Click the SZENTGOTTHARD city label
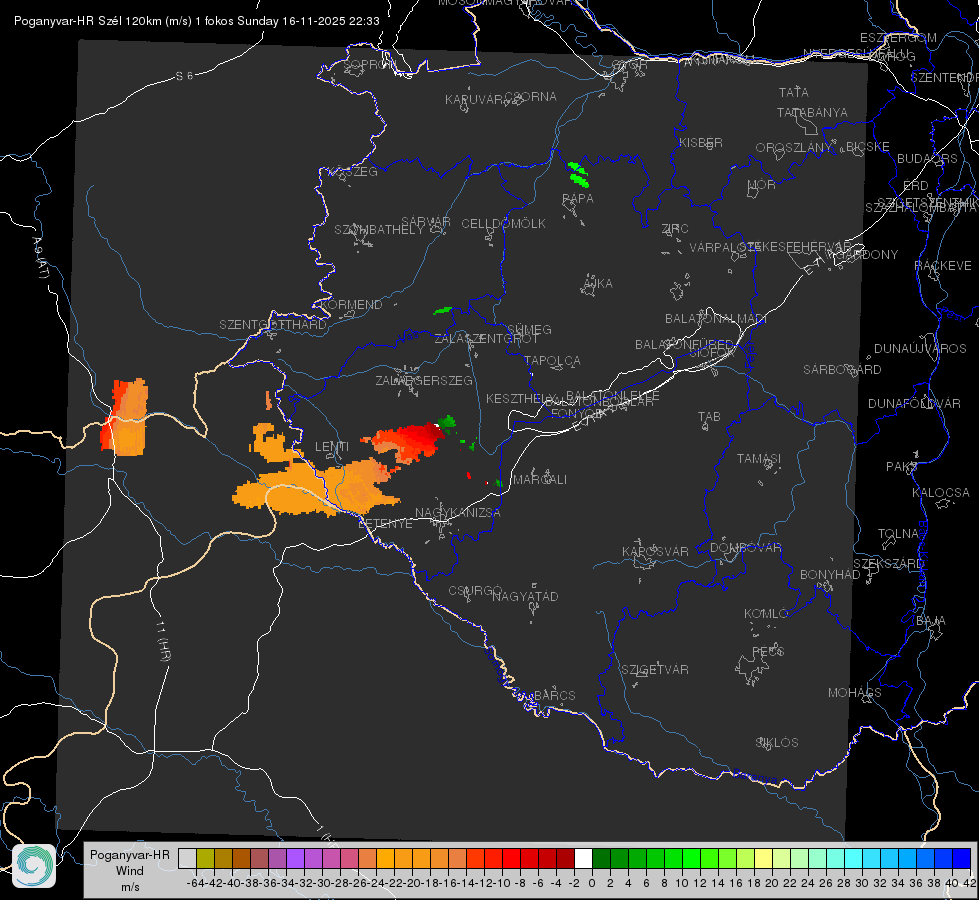 273,325
